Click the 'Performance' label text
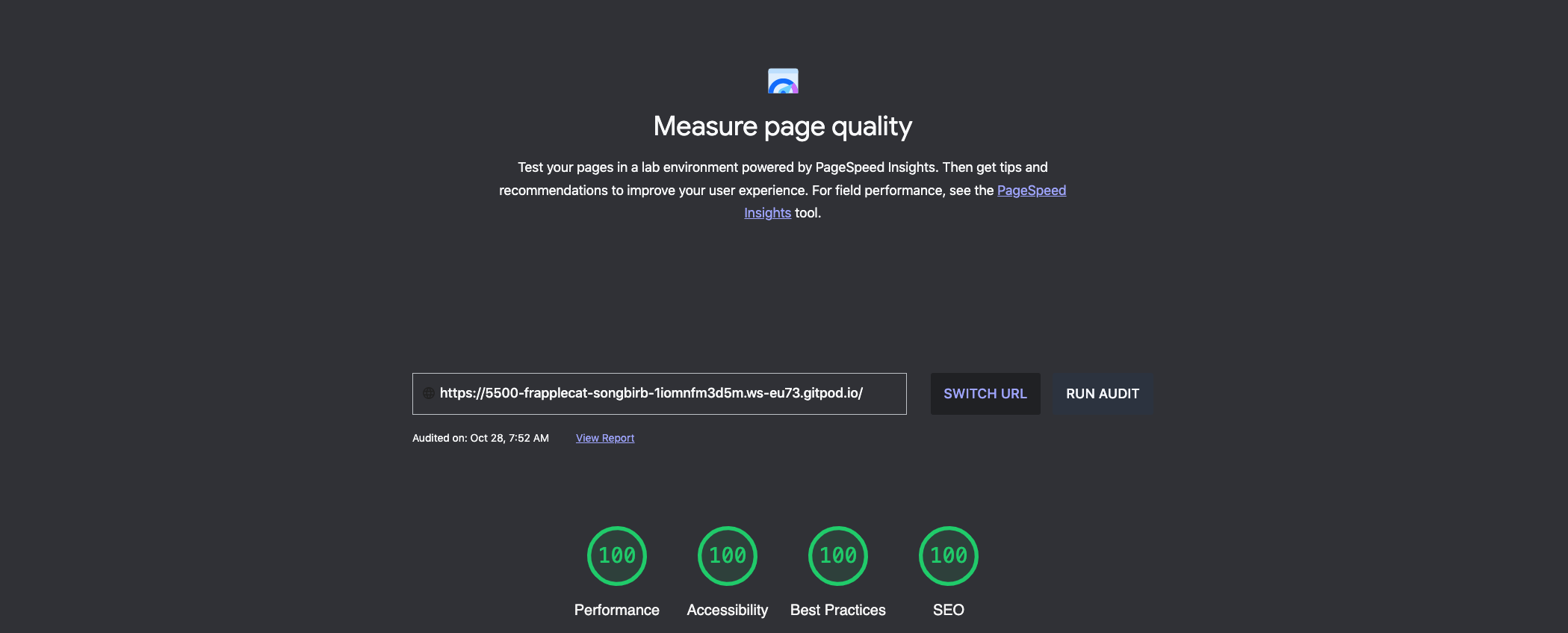Image resolution: width=1568 pixels, height=633 pixels. click(x=617, y=610)
